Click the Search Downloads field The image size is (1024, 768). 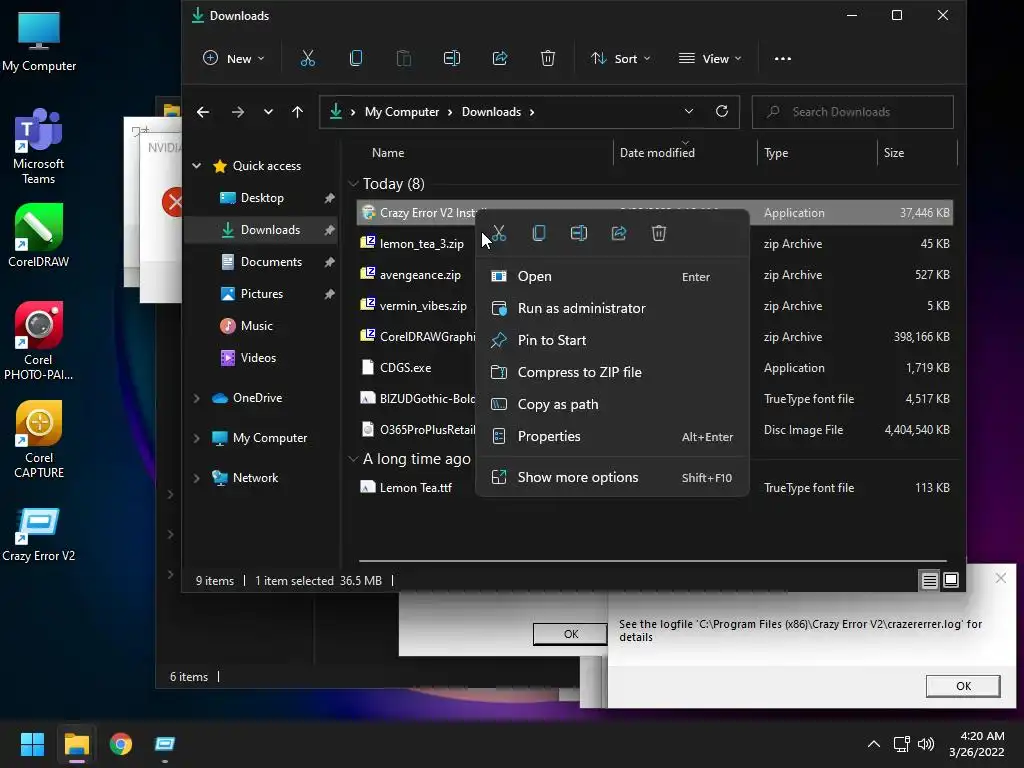point(852,112)
